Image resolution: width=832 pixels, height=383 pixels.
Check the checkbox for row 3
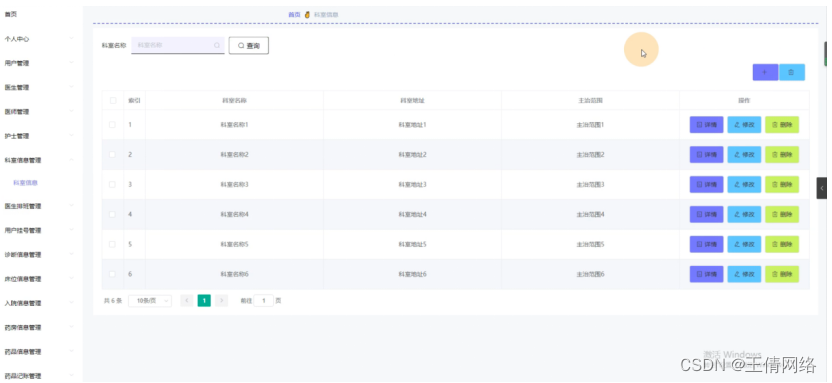[x=112, y=184]
